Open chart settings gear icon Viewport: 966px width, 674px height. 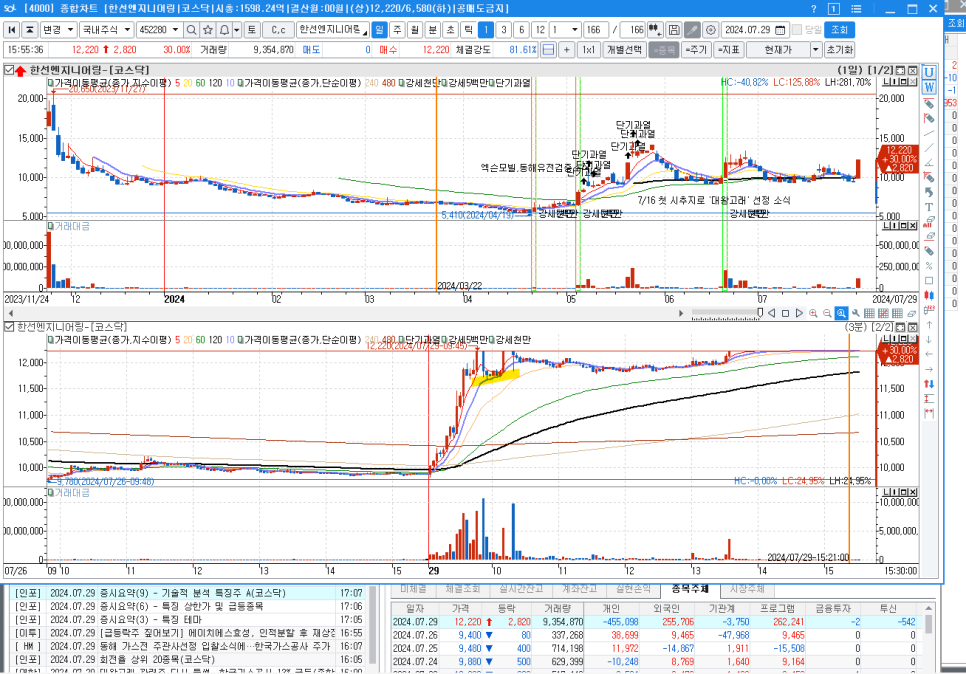click(710, 30)
